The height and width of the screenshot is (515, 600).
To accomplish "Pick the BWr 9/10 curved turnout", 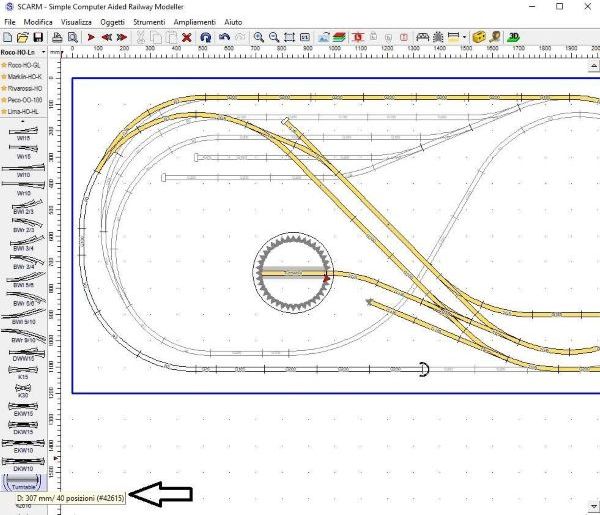I will [x=23, y=335].
